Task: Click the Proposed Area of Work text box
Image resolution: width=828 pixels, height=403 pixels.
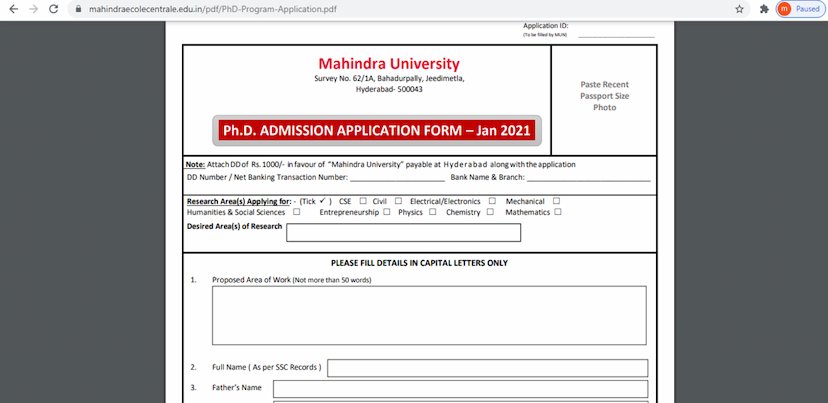Action: pyautogui.click(x=429, y=315)
